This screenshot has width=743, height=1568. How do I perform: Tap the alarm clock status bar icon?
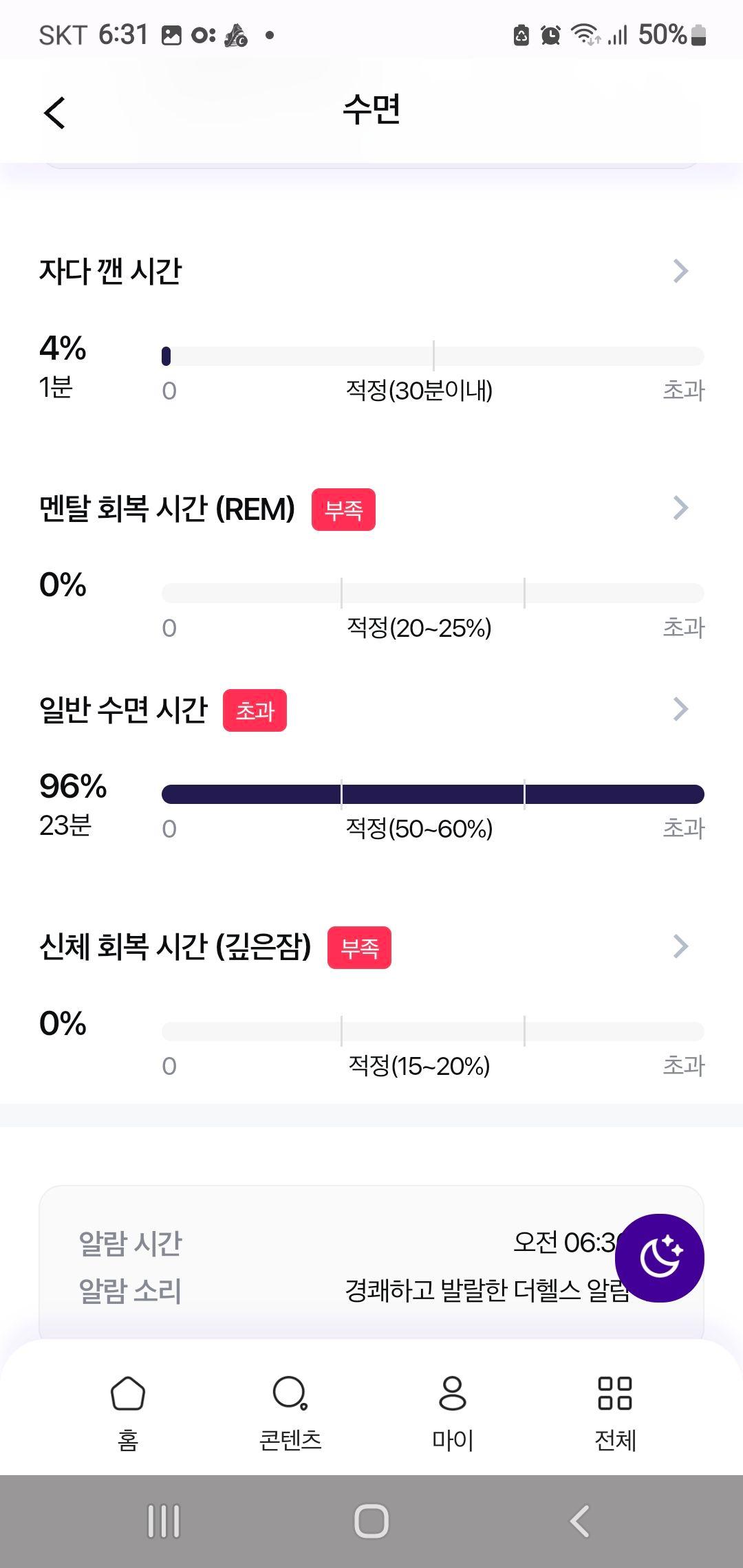(550, 34)
